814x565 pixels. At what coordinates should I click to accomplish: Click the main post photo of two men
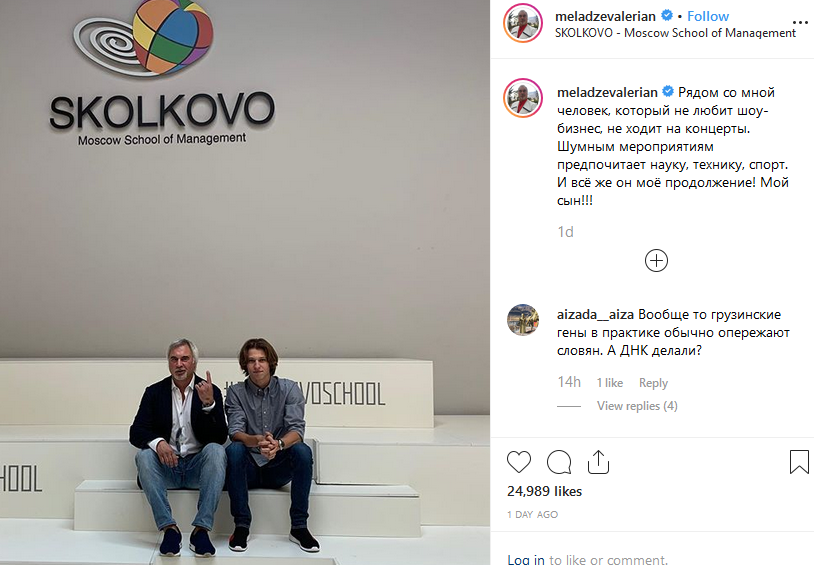tap(245, 282)
